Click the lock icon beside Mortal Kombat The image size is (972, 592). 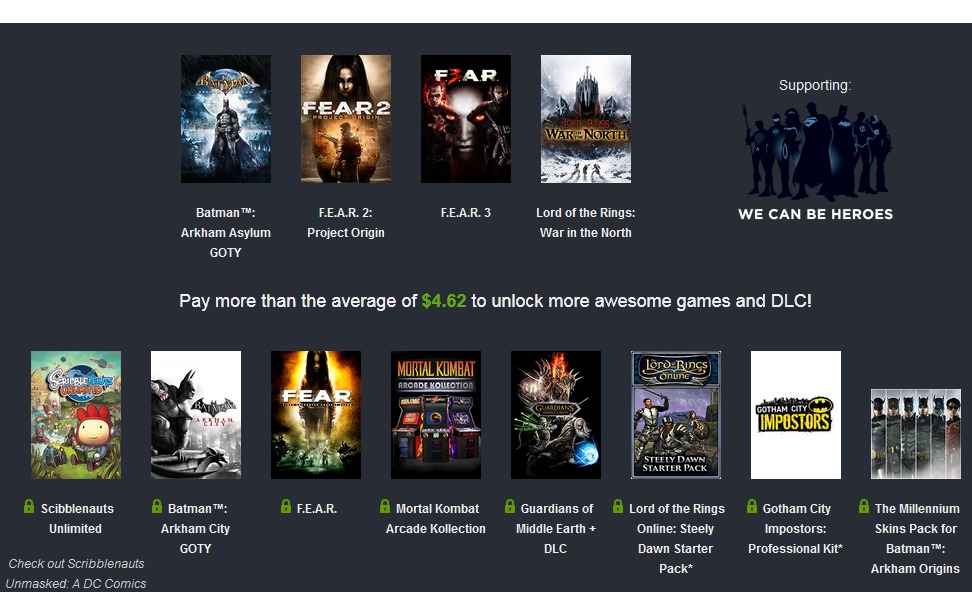(x=385, y=506)
